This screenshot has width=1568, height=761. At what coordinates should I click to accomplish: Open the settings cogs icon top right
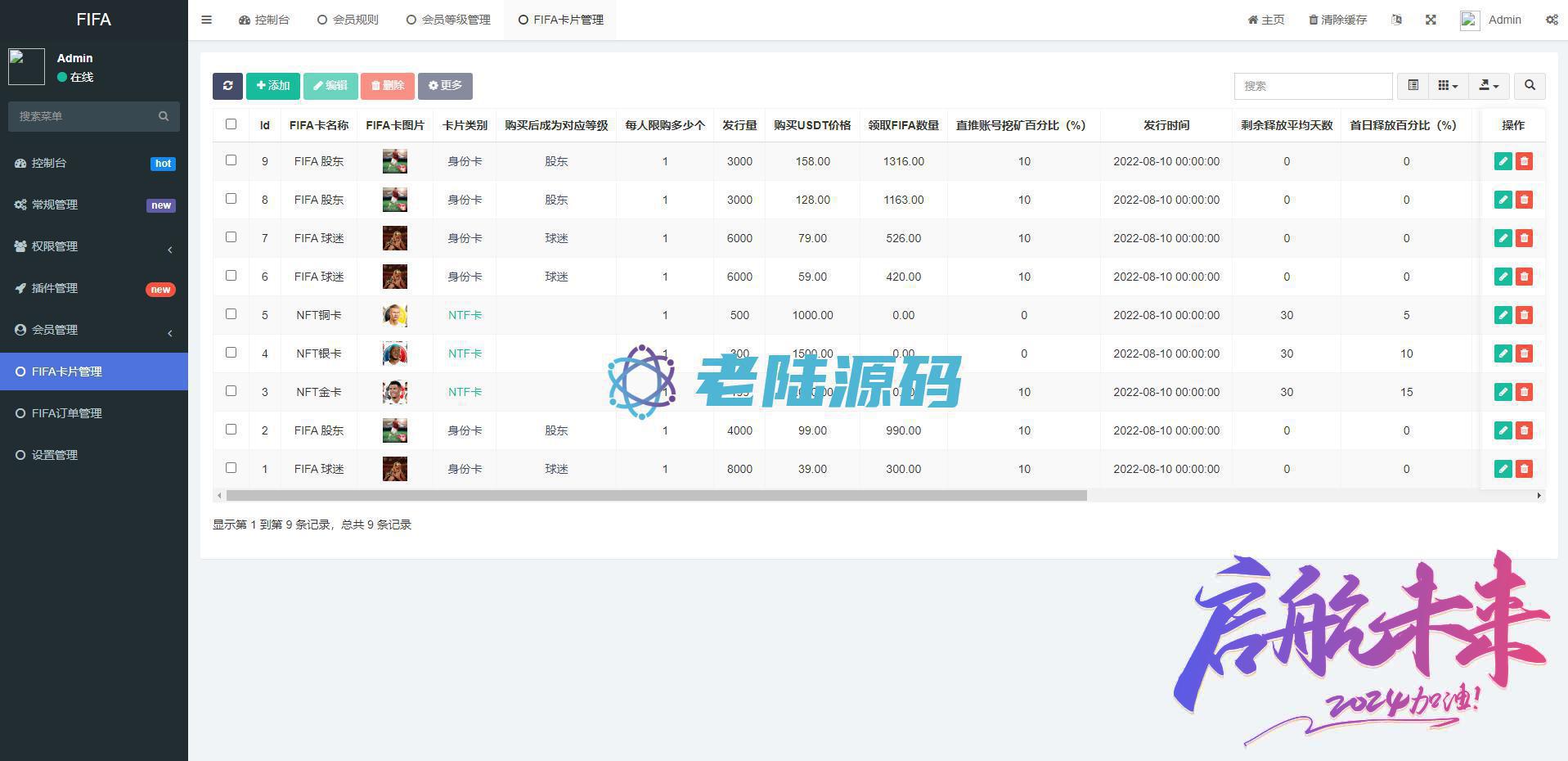[1552, 20]
